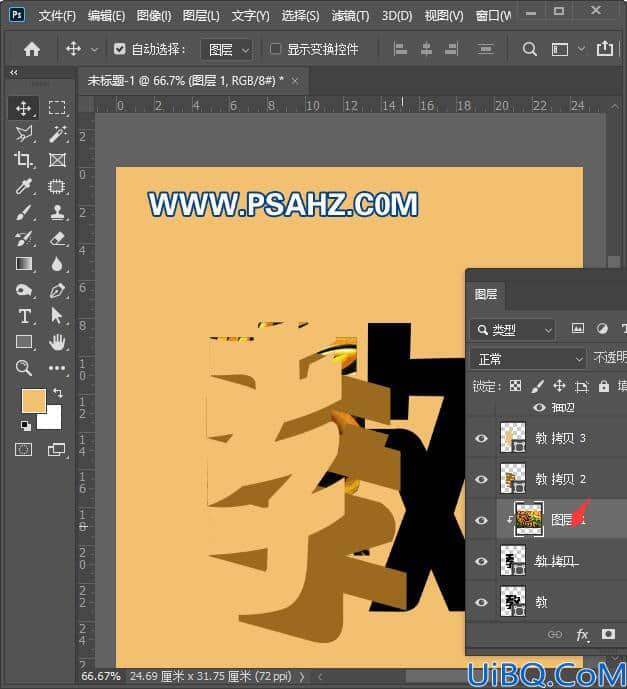Align horizontal centers in options bar
The image size is (627, 689).
(x=426, y=49)
